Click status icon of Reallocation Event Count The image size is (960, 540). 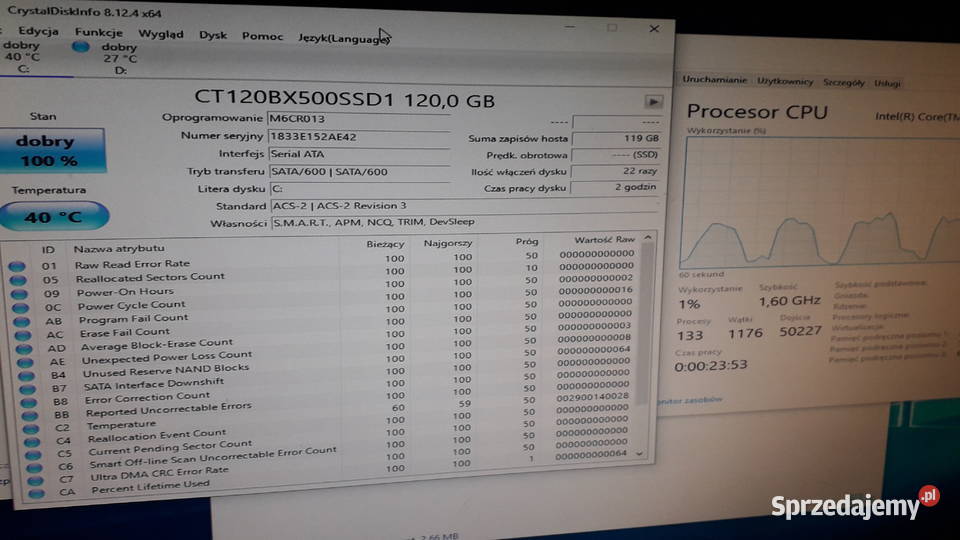point(32,441)
